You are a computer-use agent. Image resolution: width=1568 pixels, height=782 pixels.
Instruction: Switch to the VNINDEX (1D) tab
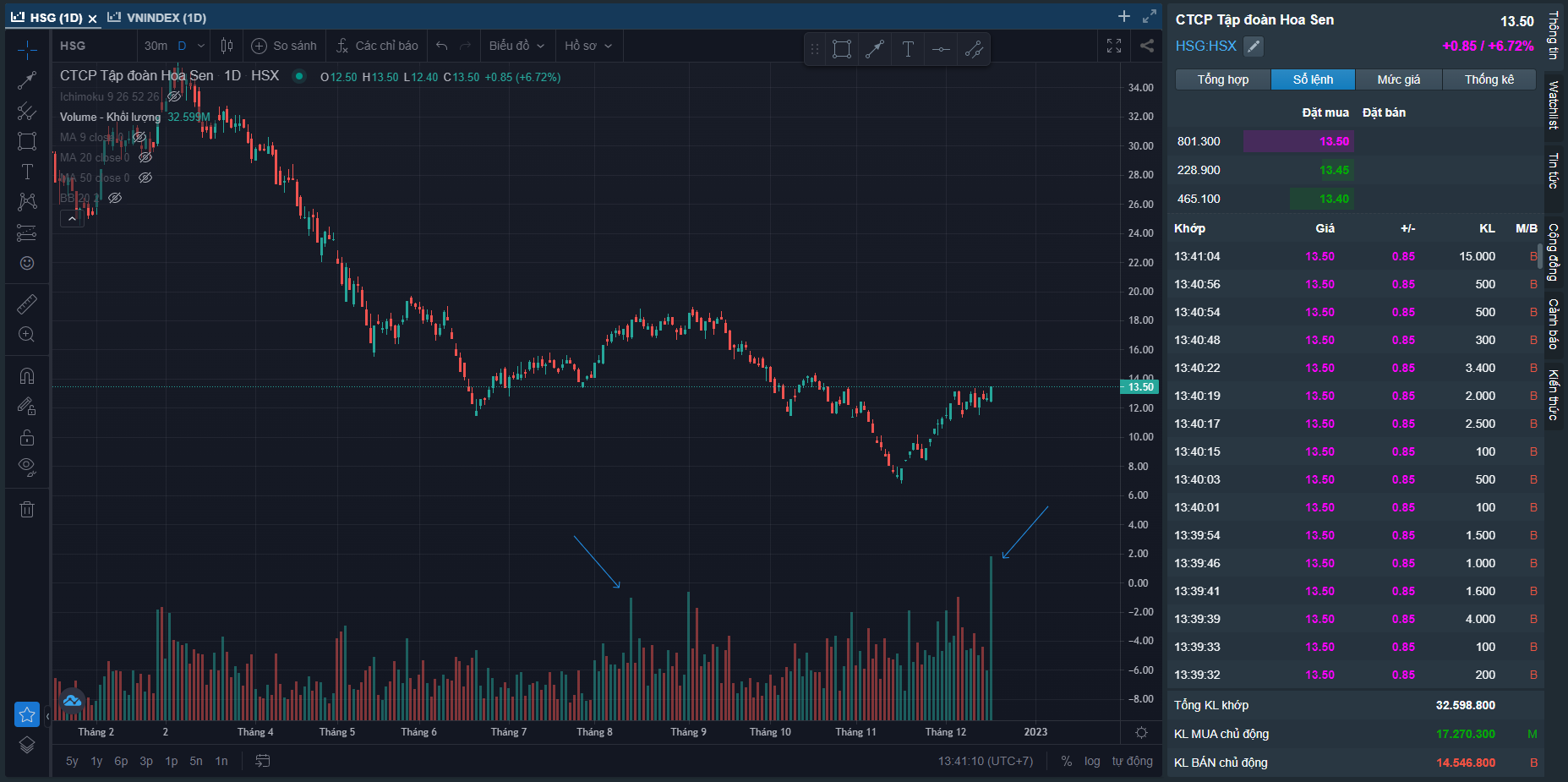[x=158, y=18]
